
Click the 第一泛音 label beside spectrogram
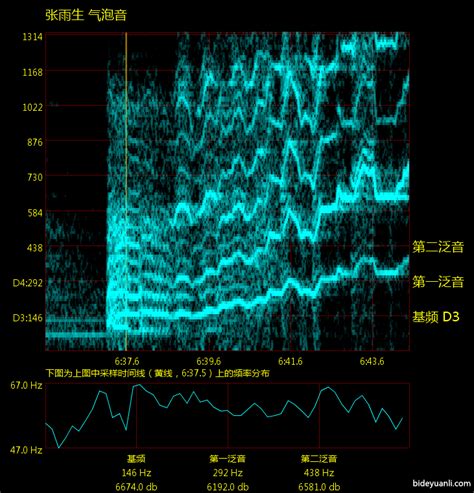click(x=438, y=282)
